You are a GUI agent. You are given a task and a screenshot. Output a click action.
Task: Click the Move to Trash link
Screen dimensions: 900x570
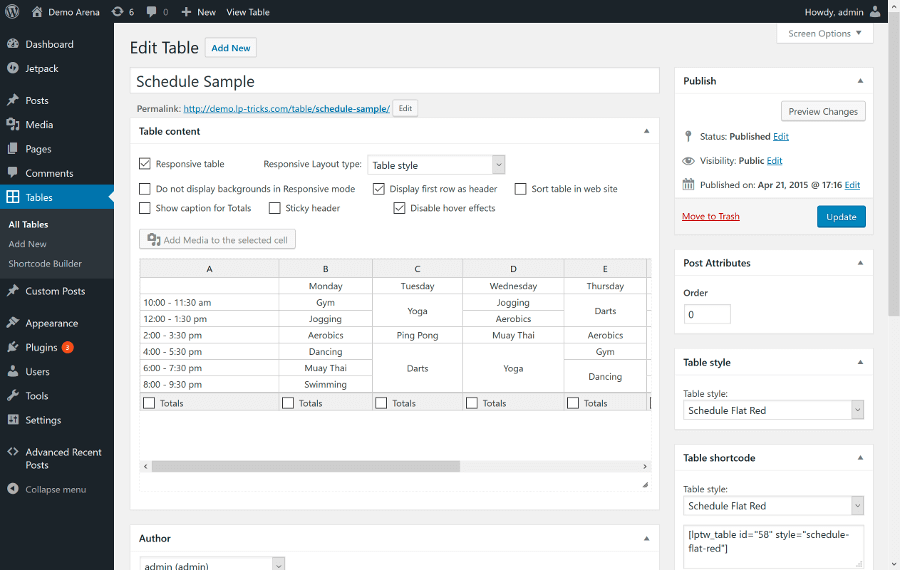pyautogui.click(x=710, y=217)
